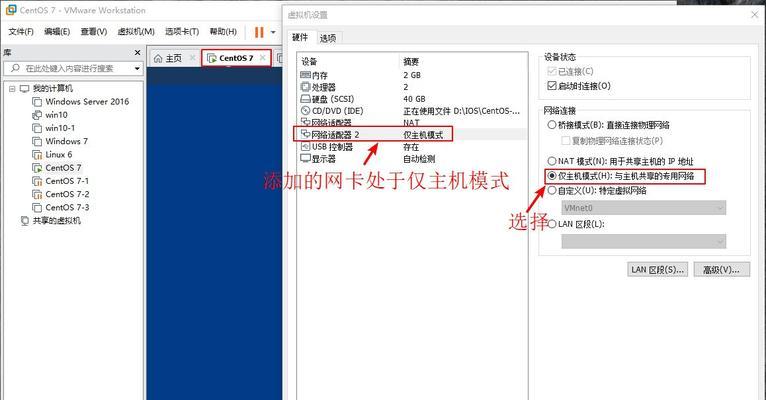Select the 仅主机模式 summary cell
Viewport: 766px width, 400px height.
point(423,134)
